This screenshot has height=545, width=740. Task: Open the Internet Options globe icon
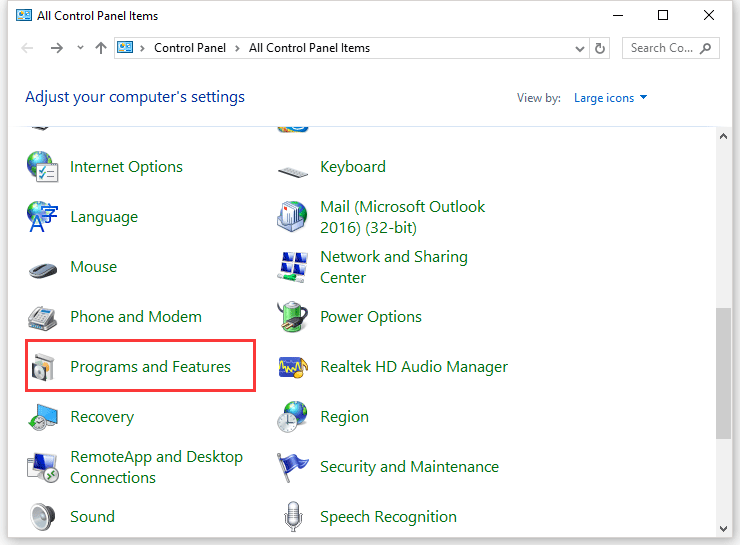42,167
